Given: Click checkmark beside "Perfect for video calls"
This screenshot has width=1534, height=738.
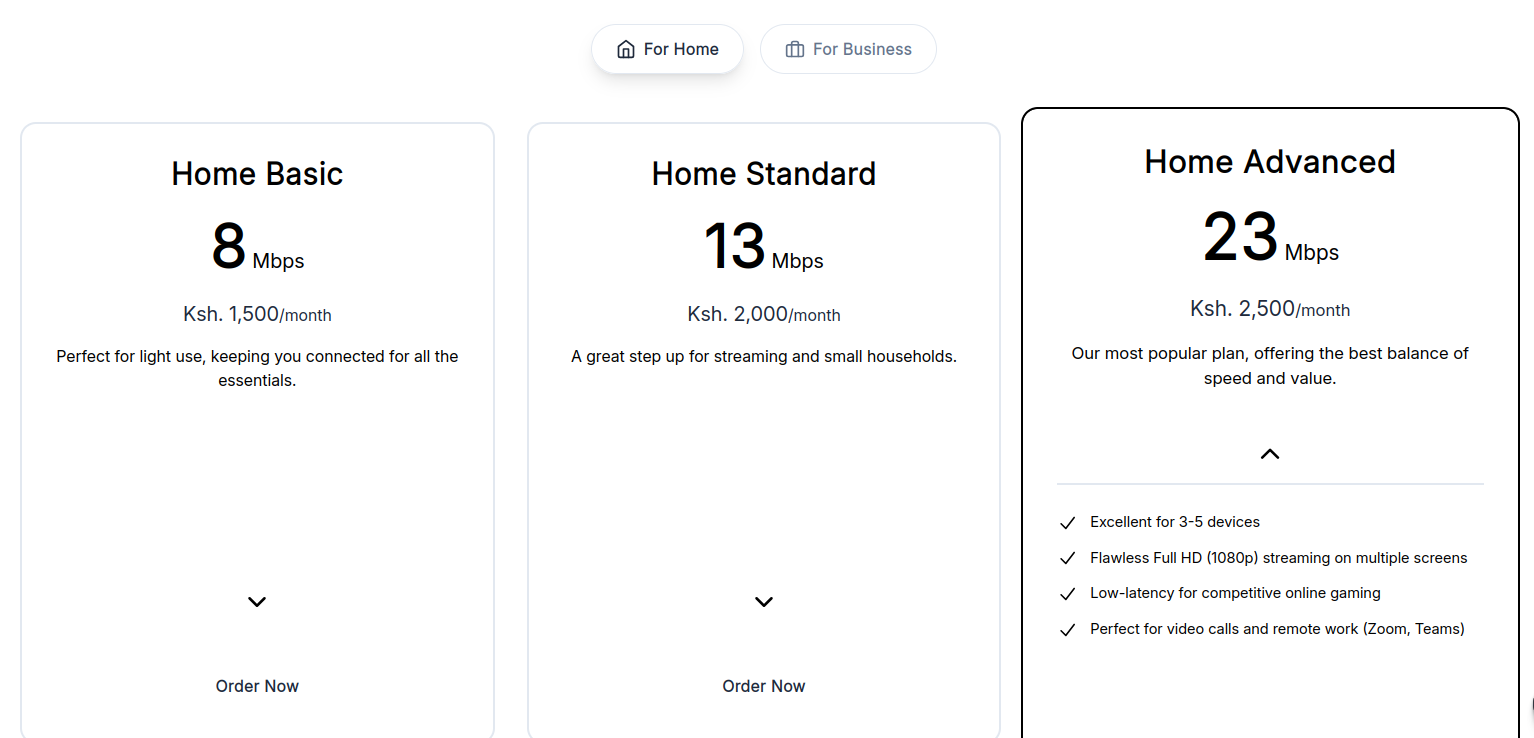Looking at the screenshot, I should click(1067, 628).
